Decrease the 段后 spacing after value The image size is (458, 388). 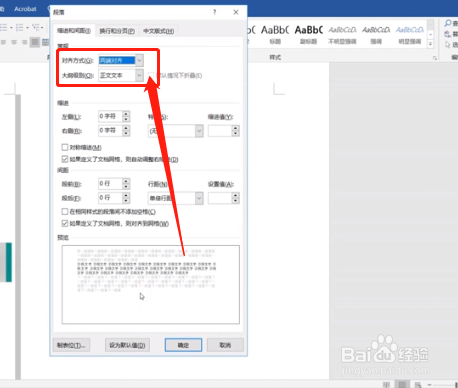point(126,201)
